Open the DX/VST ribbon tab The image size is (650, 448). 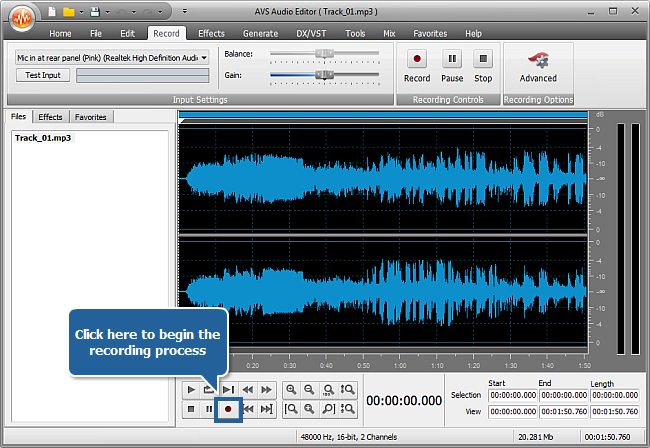311,34
